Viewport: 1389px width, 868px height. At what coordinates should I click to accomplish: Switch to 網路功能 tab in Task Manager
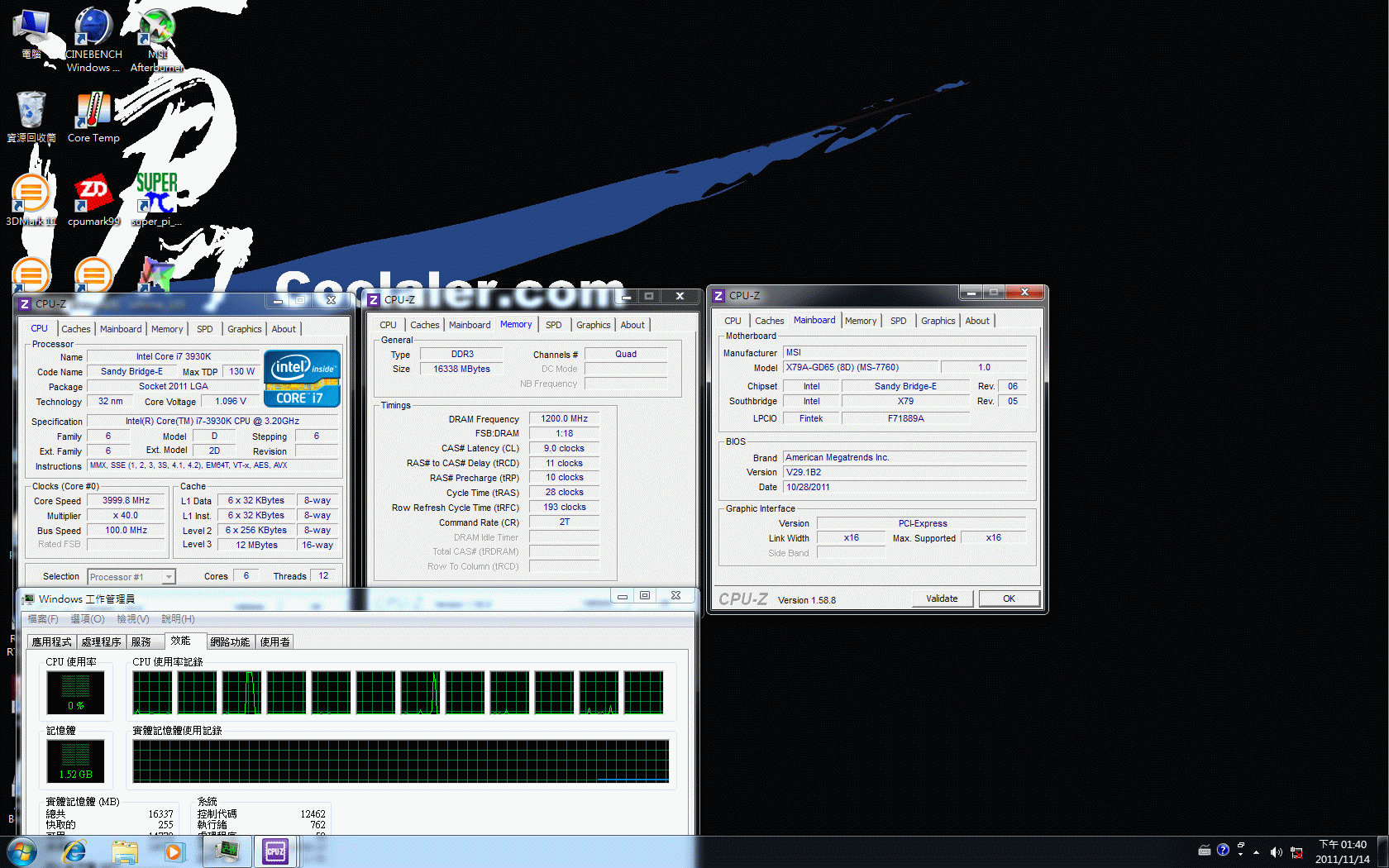230,642
